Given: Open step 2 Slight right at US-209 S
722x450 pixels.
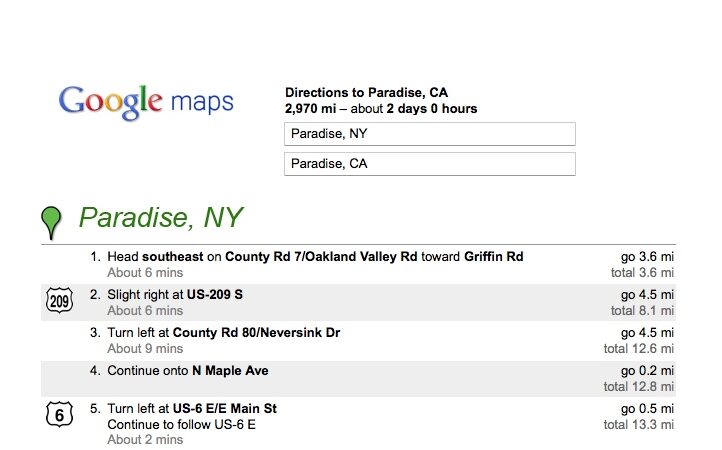Looking at the screenshot, I should (x=358, y=302).
